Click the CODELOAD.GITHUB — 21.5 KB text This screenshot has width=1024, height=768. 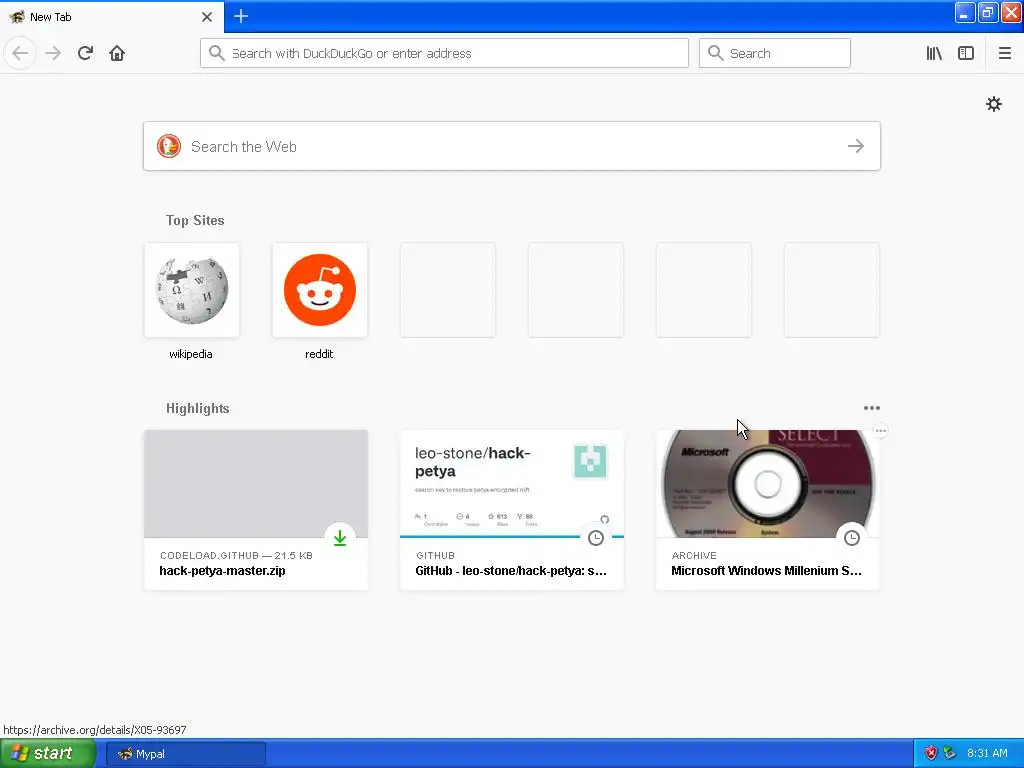[x=236, y=555]
